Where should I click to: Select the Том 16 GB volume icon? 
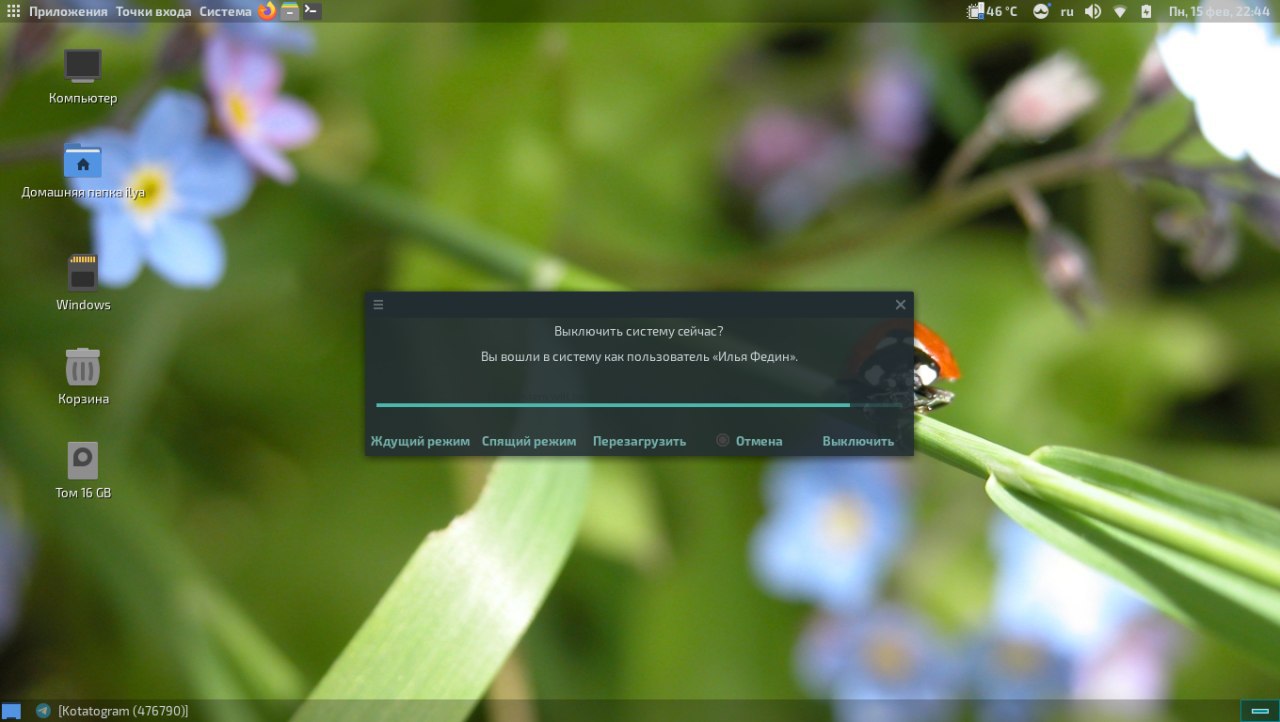(x=83, y=471)
